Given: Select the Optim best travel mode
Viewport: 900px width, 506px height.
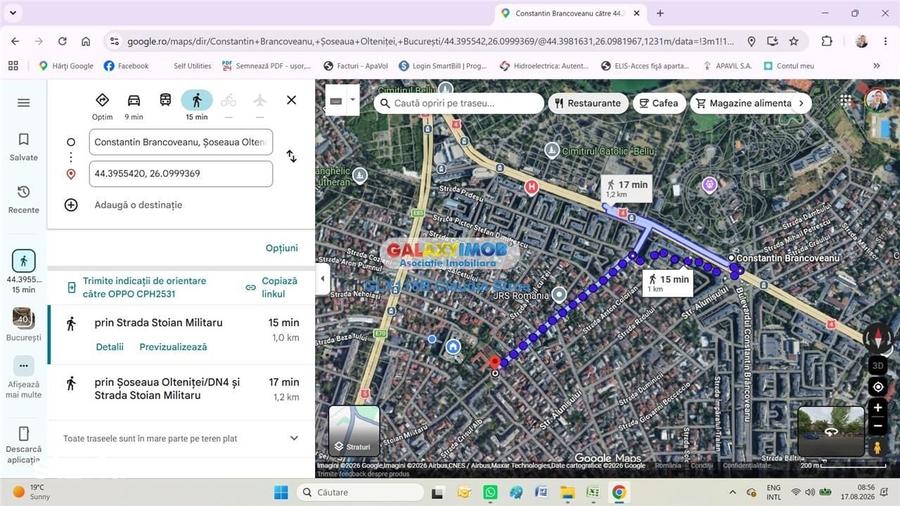Looking at the screenshot, I should tap(102, 106).
